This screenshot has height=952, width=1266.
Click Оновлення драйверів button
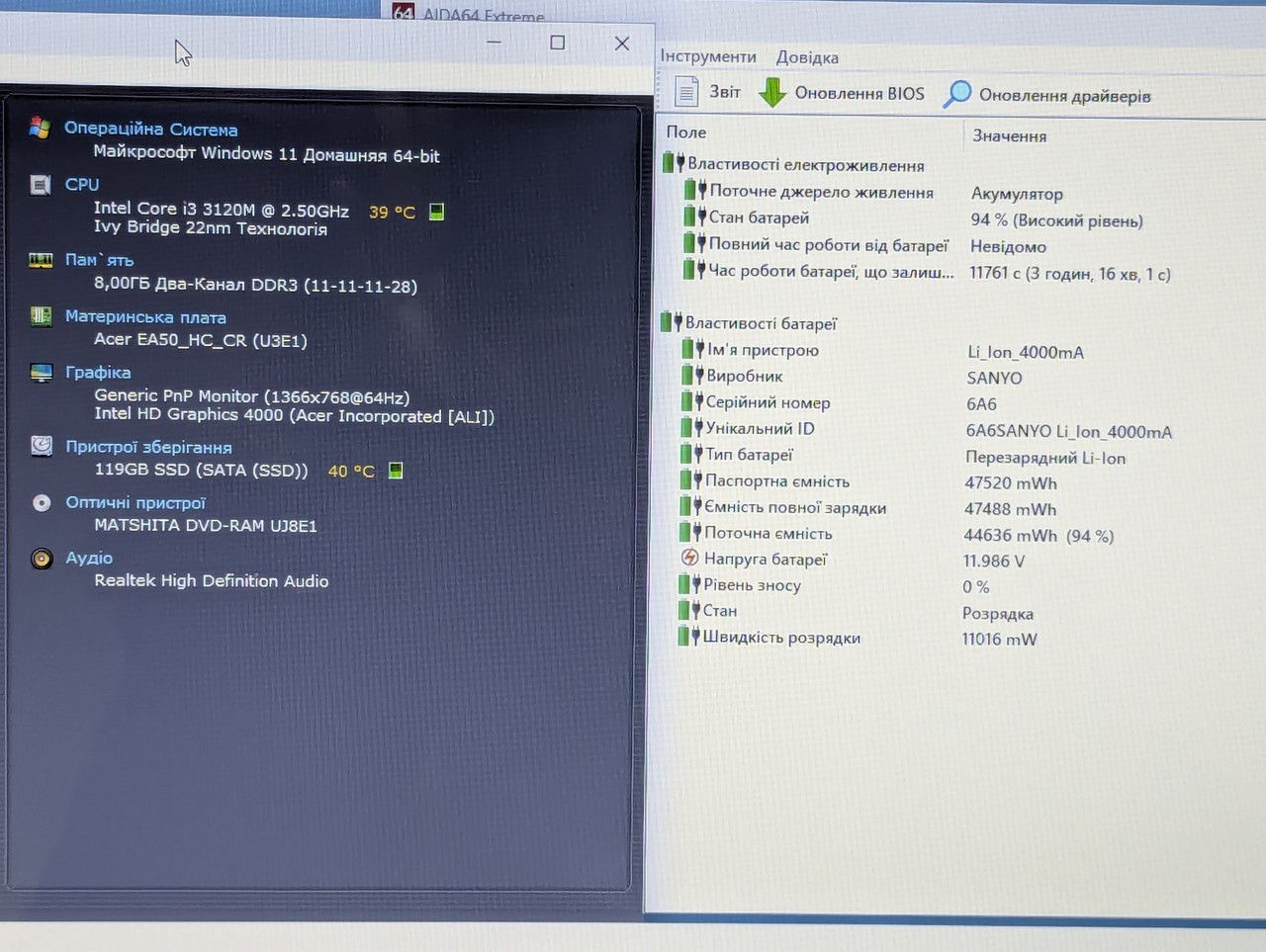(x=1046, y=95)
